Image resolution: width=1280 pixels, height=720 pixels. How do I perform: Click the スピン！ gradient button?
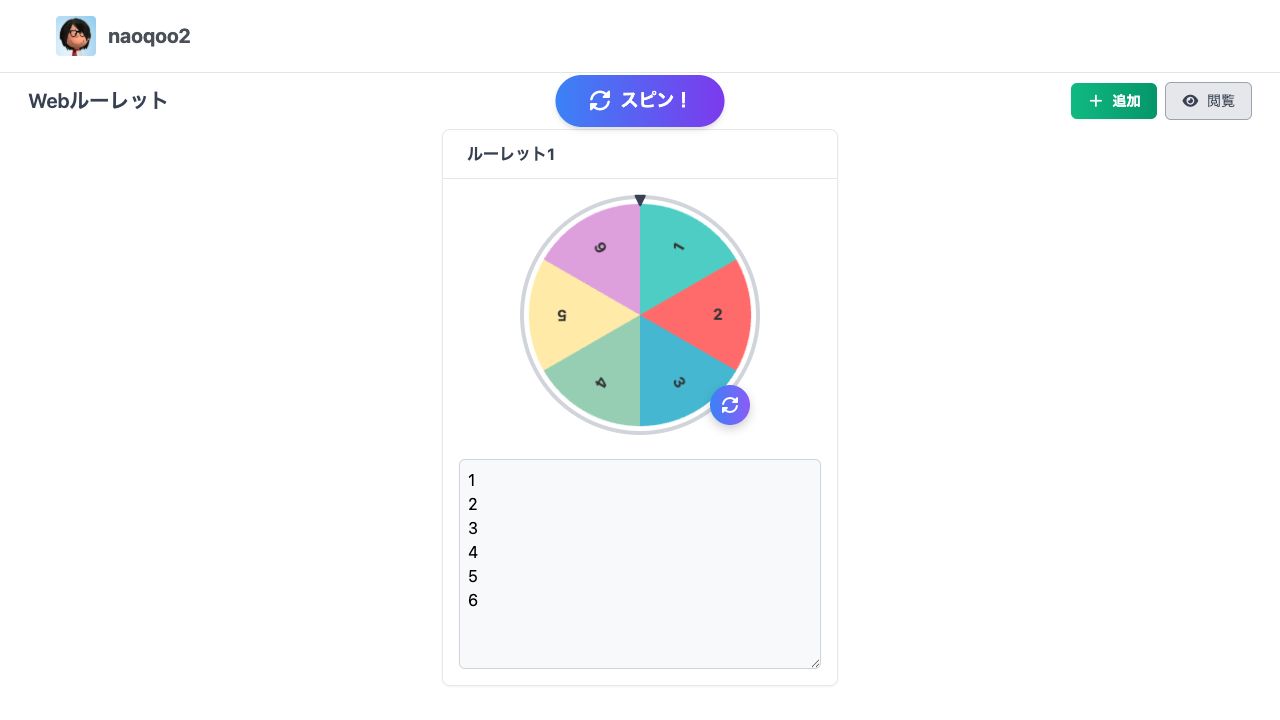[x=640, y=101]
